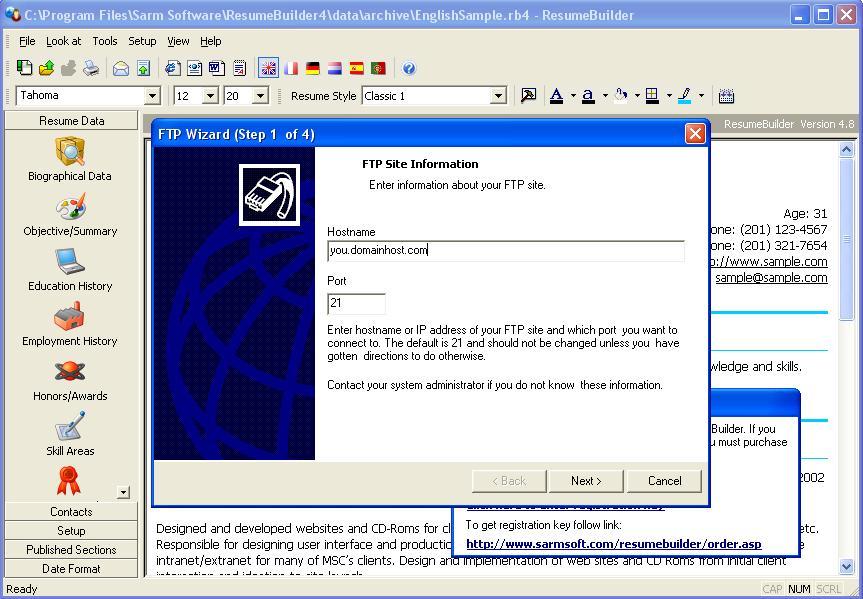Click the calendar margins icon at toolbar end
The height and width of the screenshot is (599, 863).
[727, 96]
